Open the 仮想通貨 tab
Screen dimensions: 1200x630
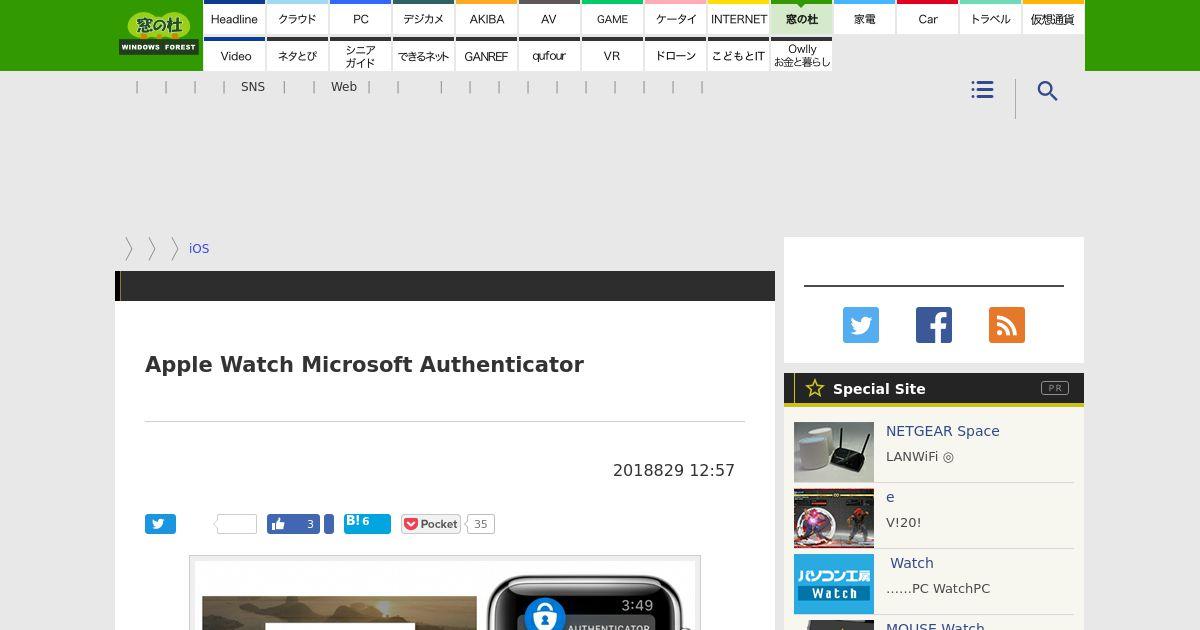pos(1053,18)
